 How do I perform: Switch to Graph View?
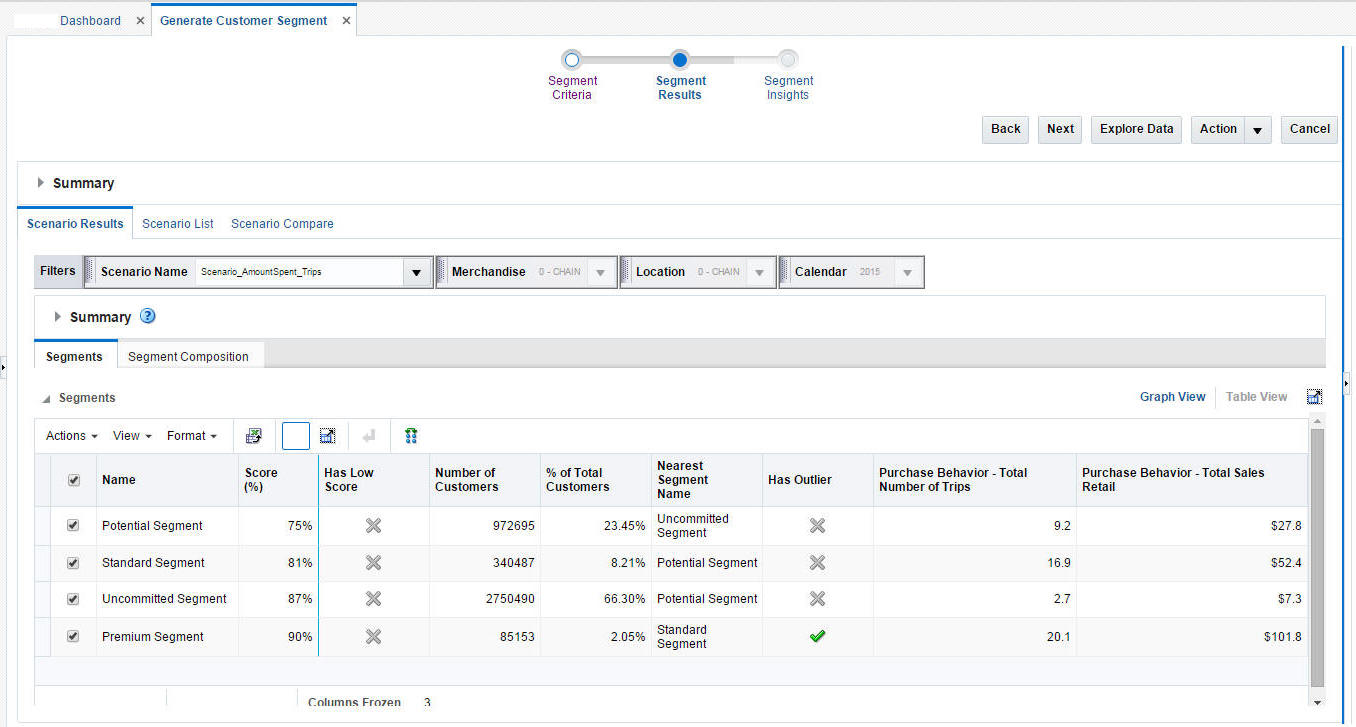pos(1172,397)
